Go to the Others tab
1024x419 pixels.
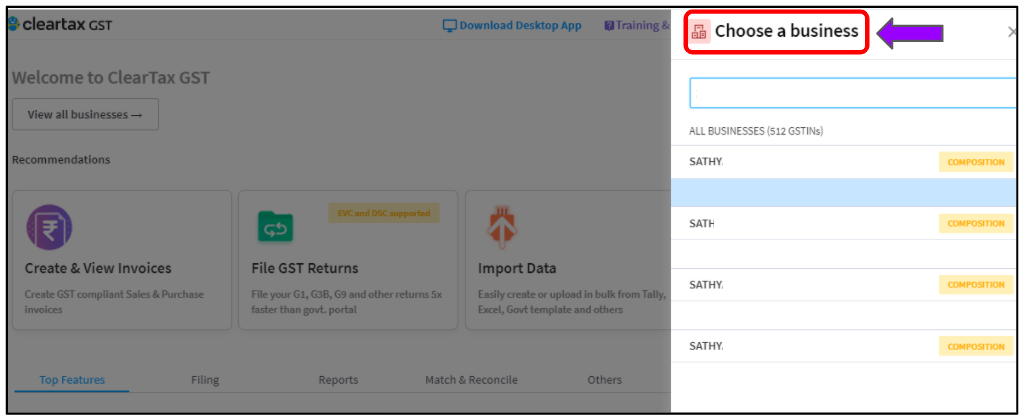tap(604, 380)
